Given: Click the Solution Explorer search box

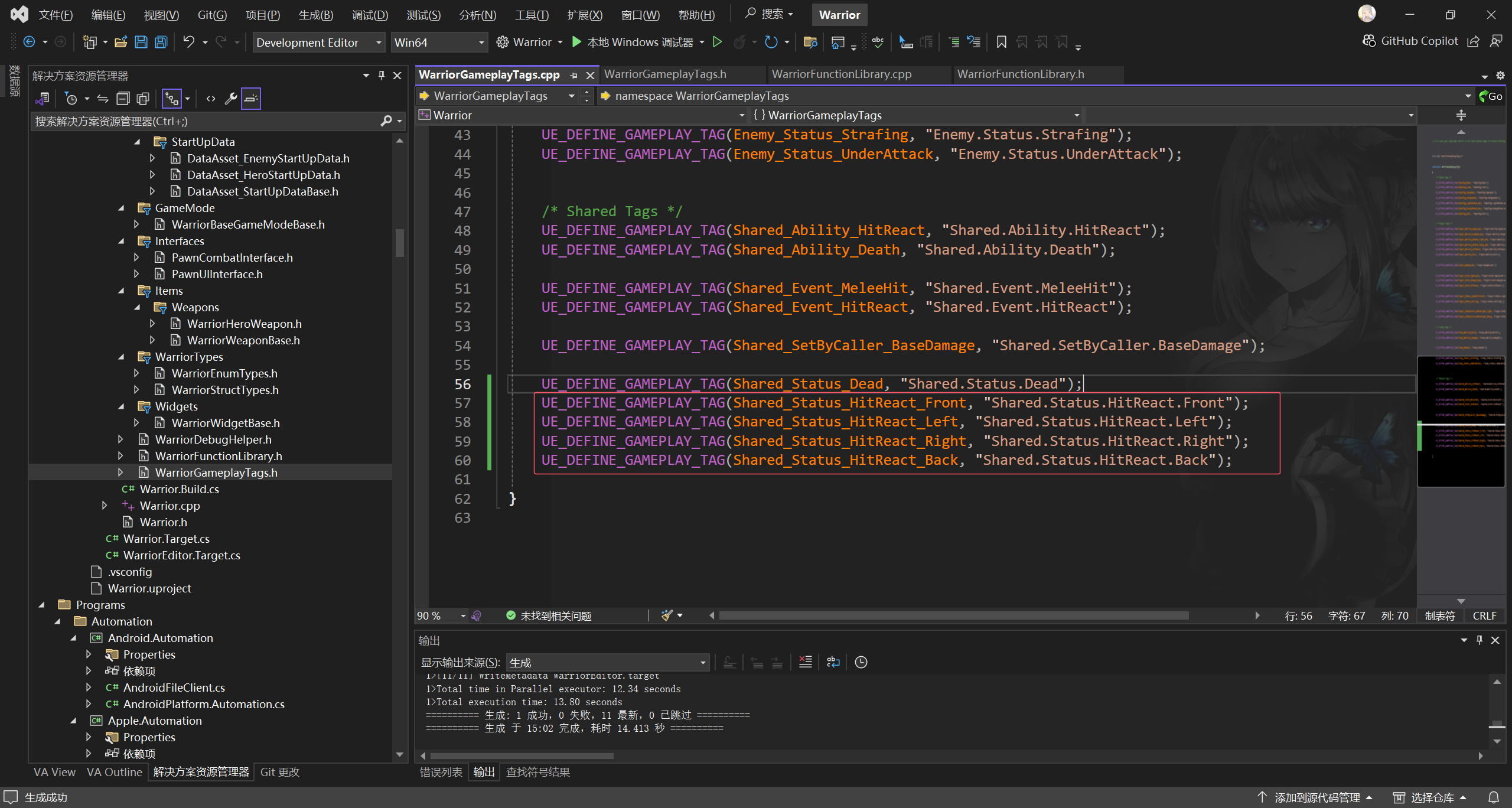Looking at the screenshot, I should (x=207, y=121).
